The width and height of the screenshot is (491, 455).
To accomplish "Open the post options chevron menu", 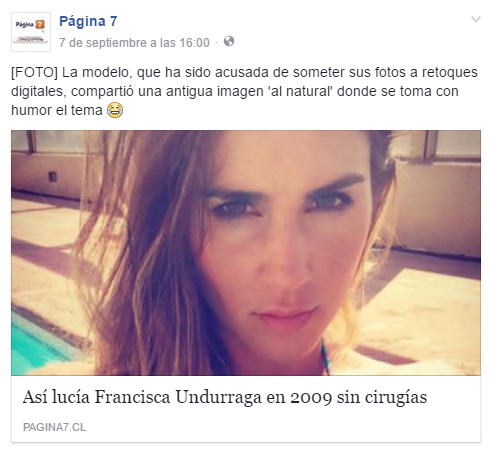I will 476,19.
